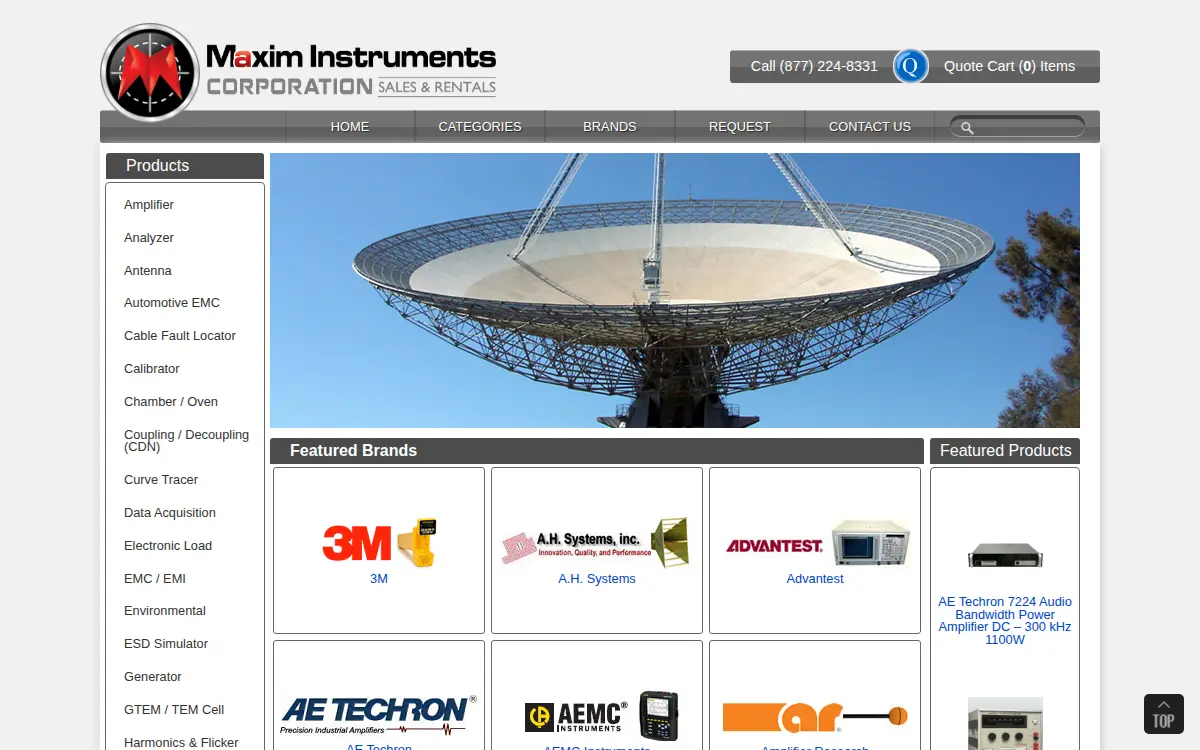
Task: Click the A.H. Systems brand logo
Action: pos(596,543)
